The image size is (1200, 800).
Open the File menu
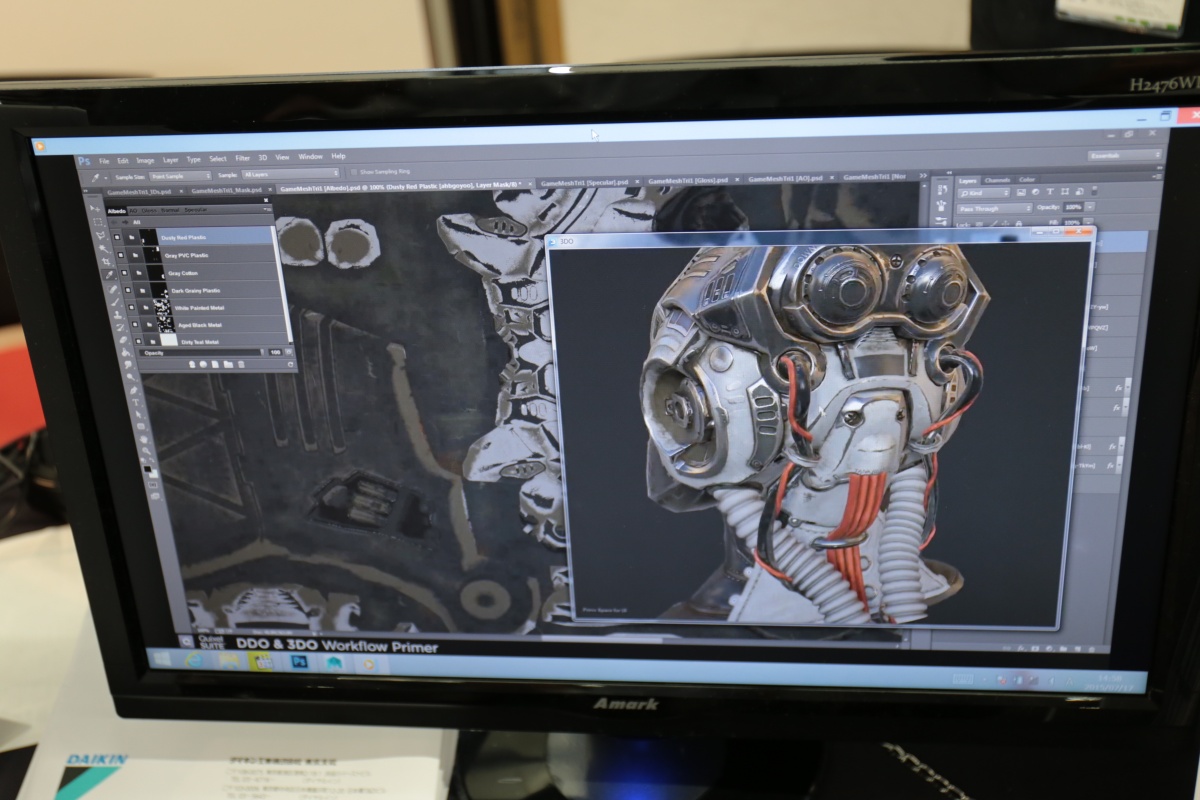coord(104,161)
